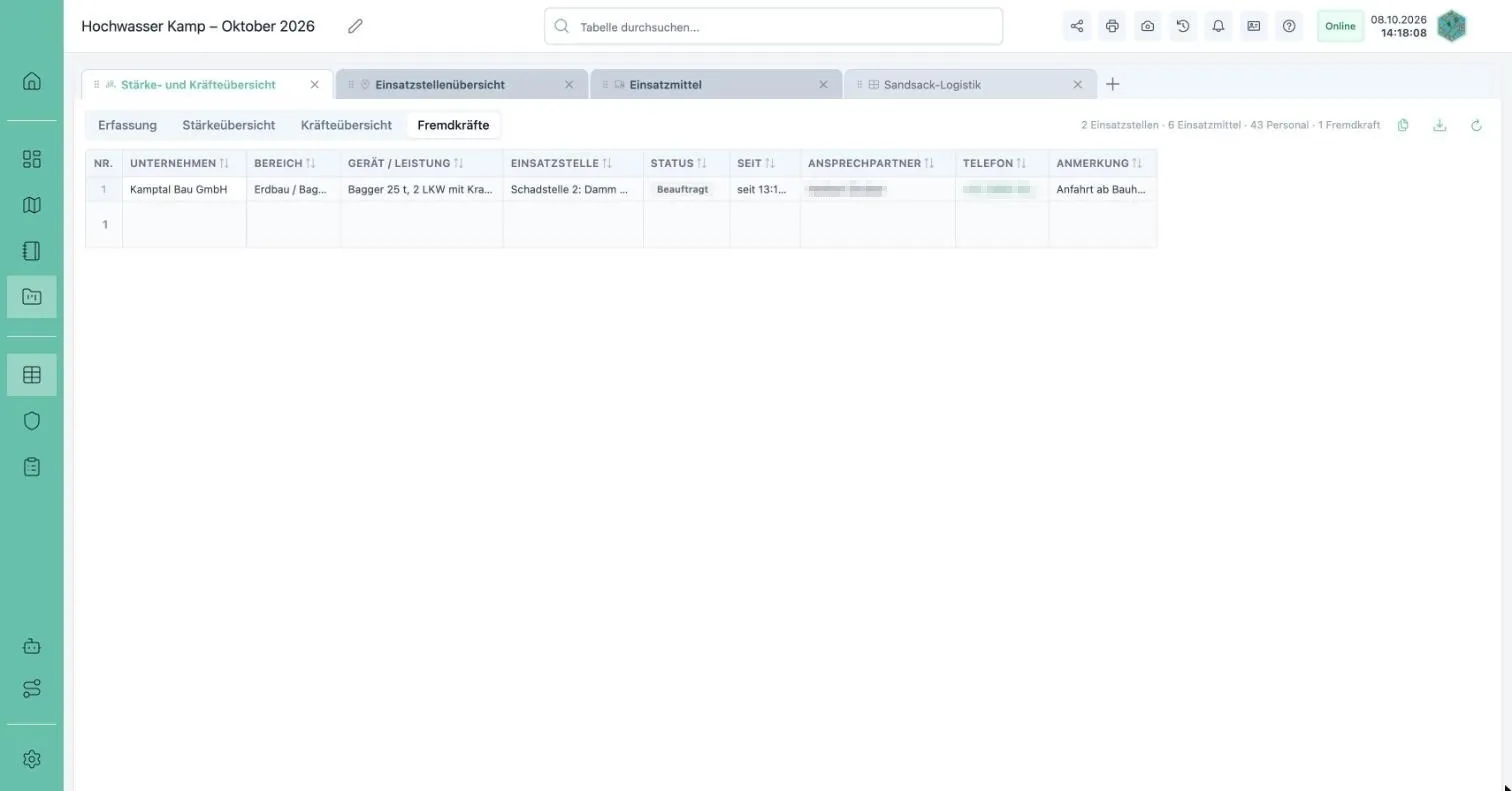Open the clipboard checklist icon in sidebar
This screenshot has height=791, width=1512.
[x=32, y=467]
